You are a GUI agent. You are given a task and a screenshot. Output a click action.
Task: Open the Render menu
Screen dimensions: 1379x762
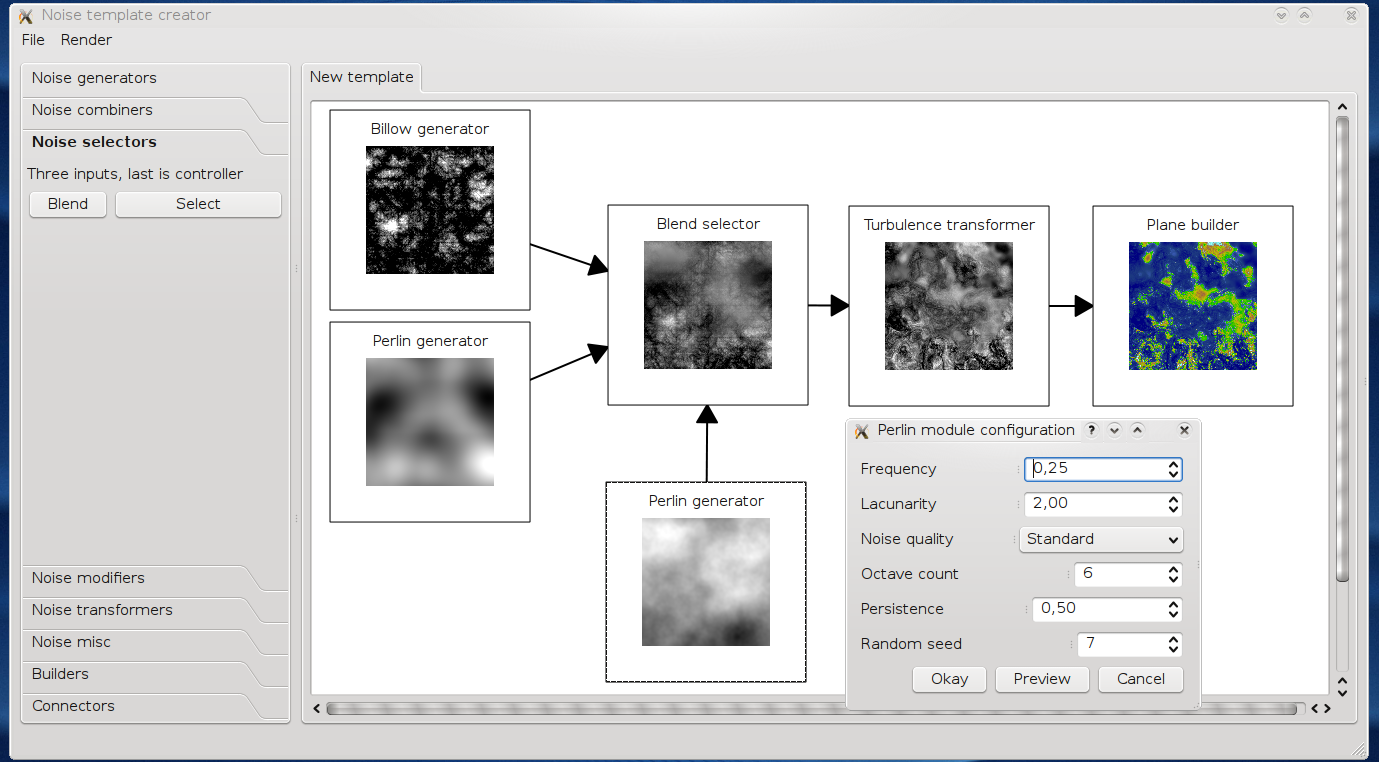tap(86, 40)
